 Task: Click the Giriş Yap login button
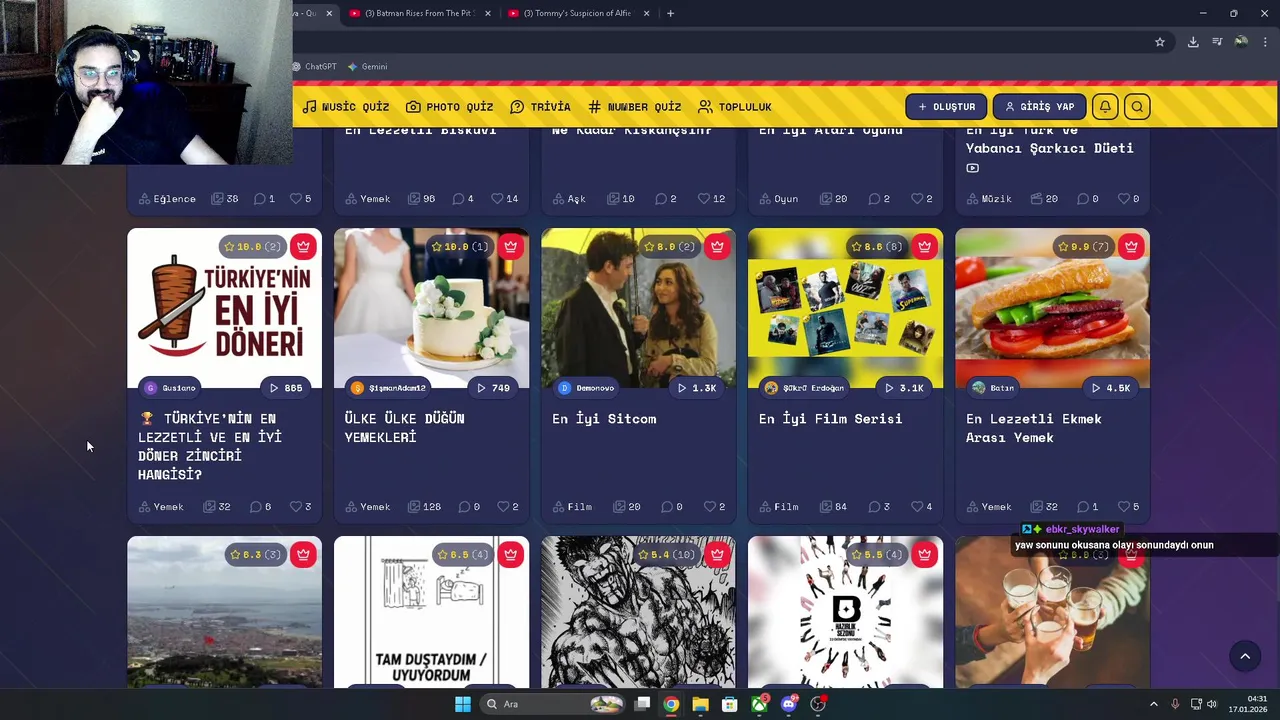(x=1040, y=107)
